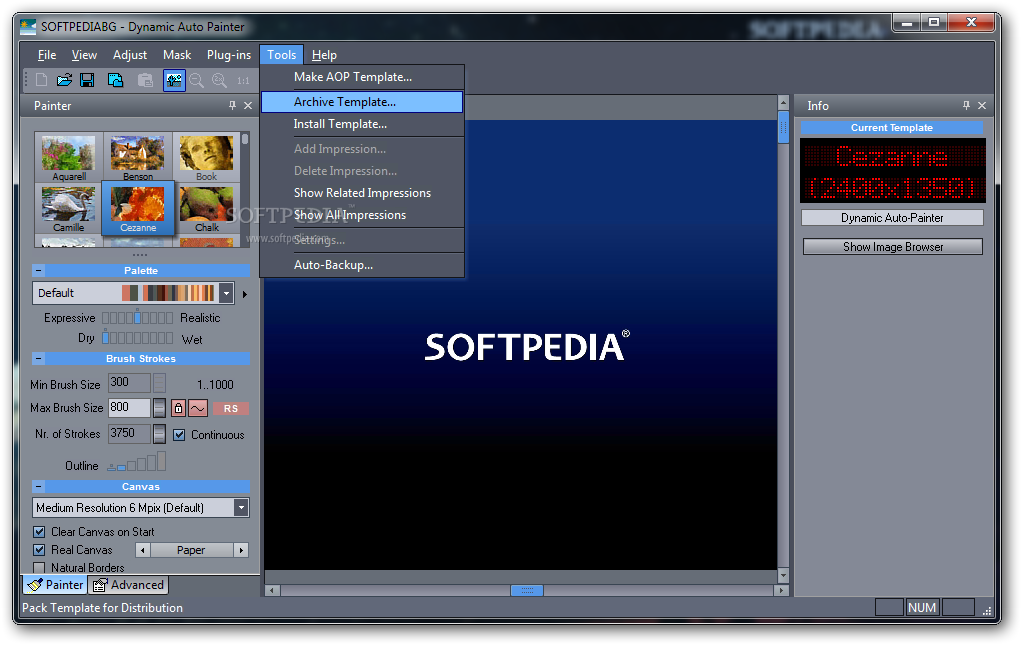The height and width of the screenshot is (645, 1022).
Task: Choose Show All Impressions
Action: point(362,215)
